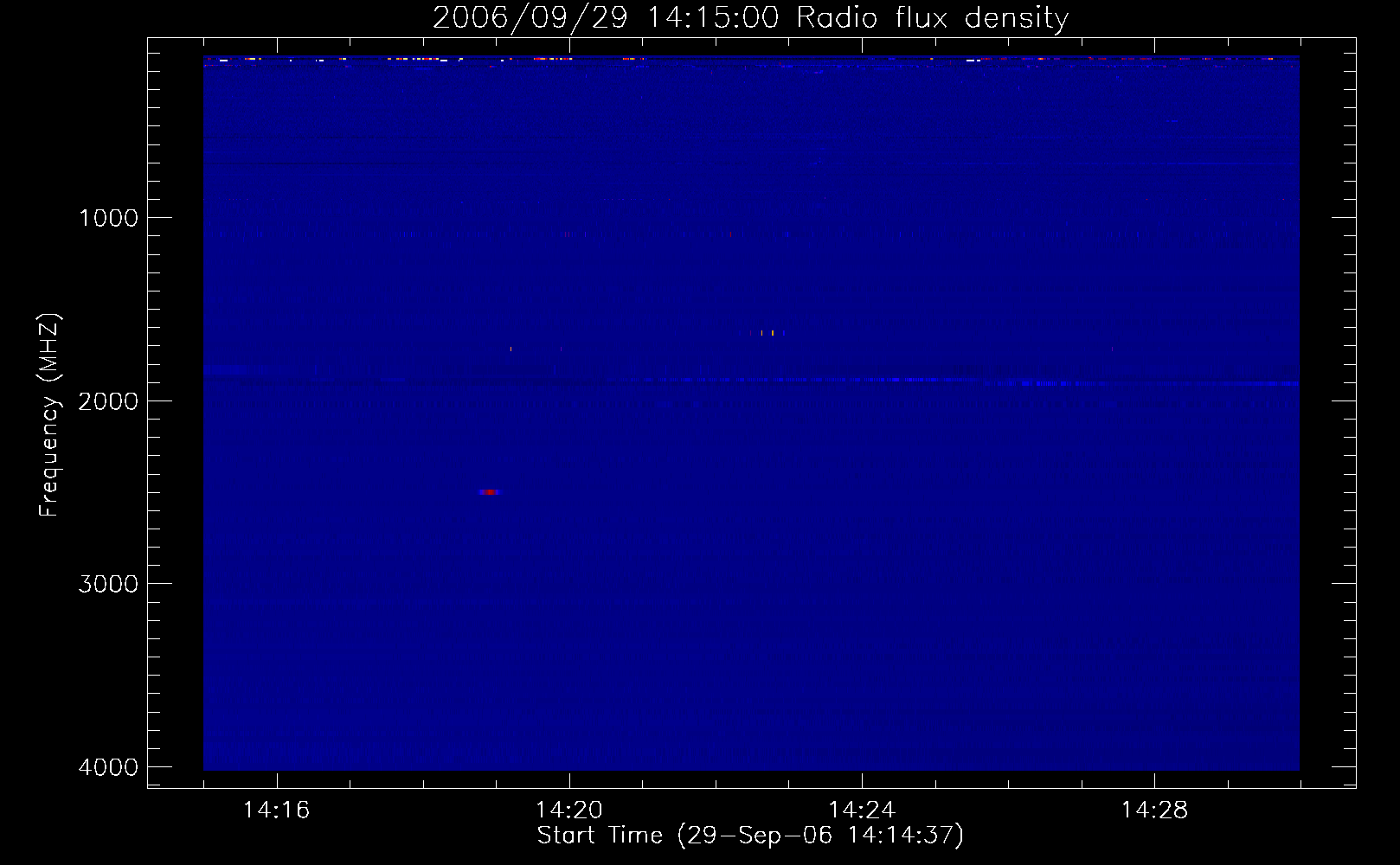Click the 14:16 time tick label
This screenshot has height=865, width=1400.
[x=277, y=811]
